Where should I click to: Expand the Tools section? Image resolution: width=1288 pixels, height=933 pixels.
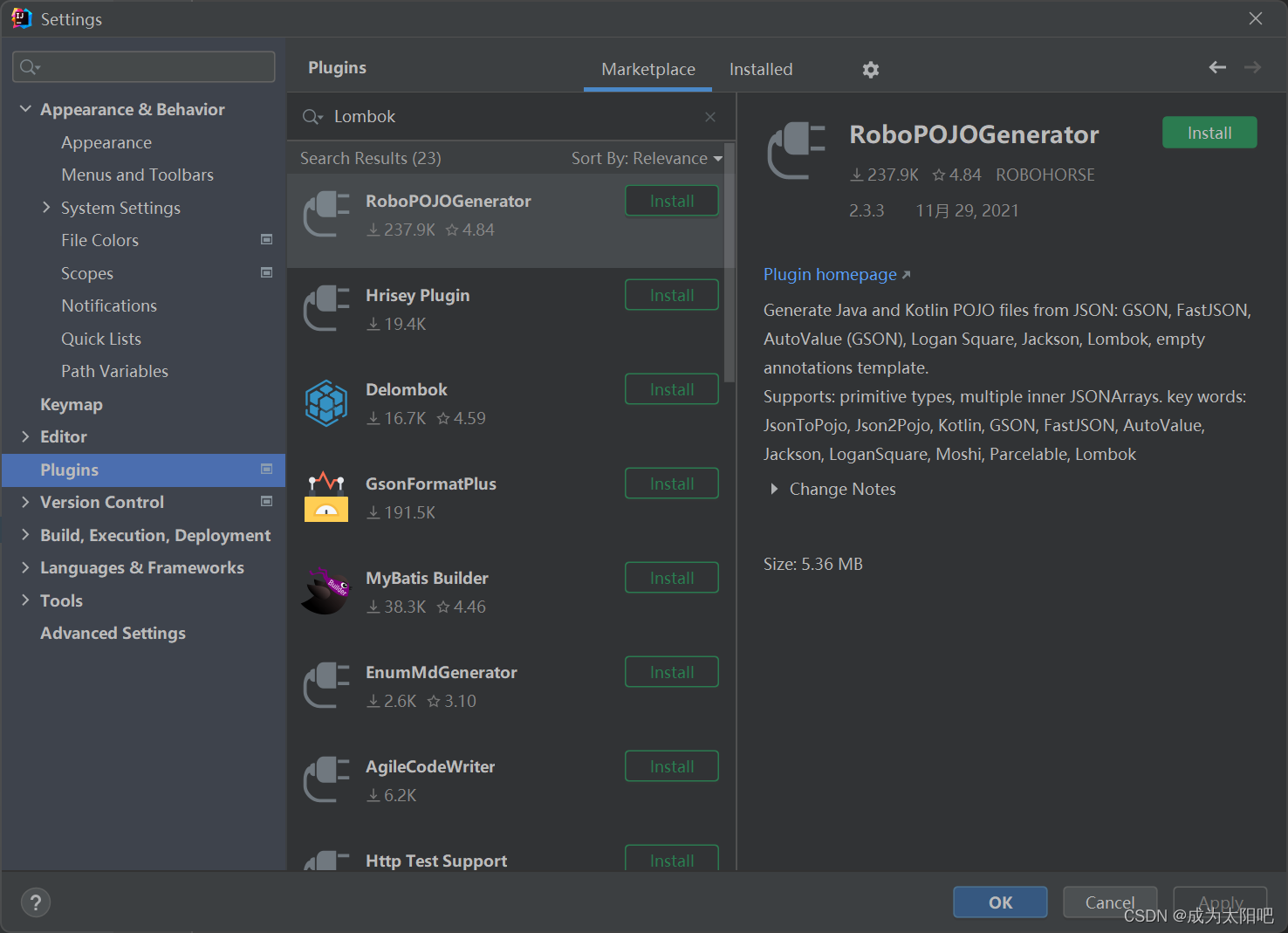25,600
